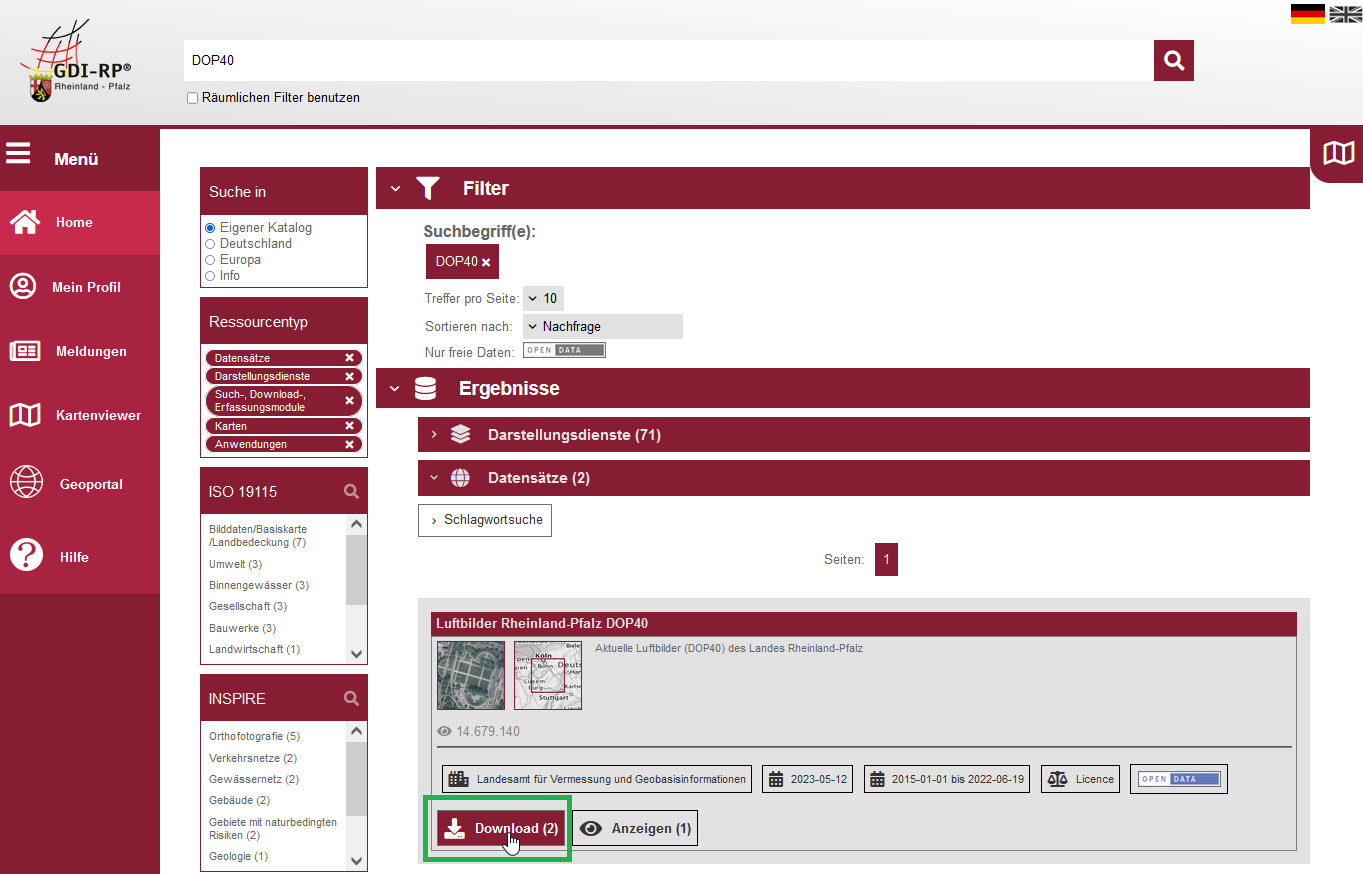Switch language via the German flag
Screen dimensions: 1363x874
1307,13
